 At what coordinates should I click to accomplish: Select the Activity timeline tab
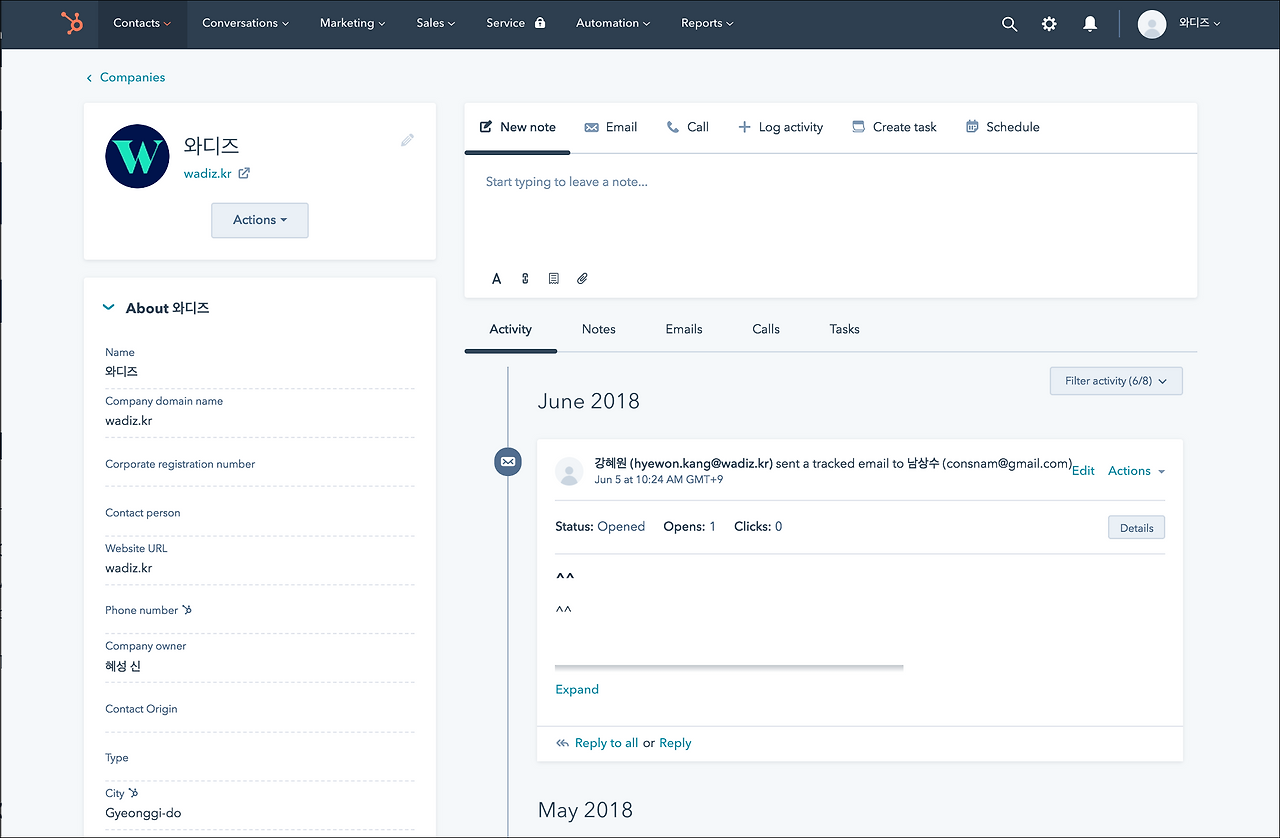[x=511, y=329]
